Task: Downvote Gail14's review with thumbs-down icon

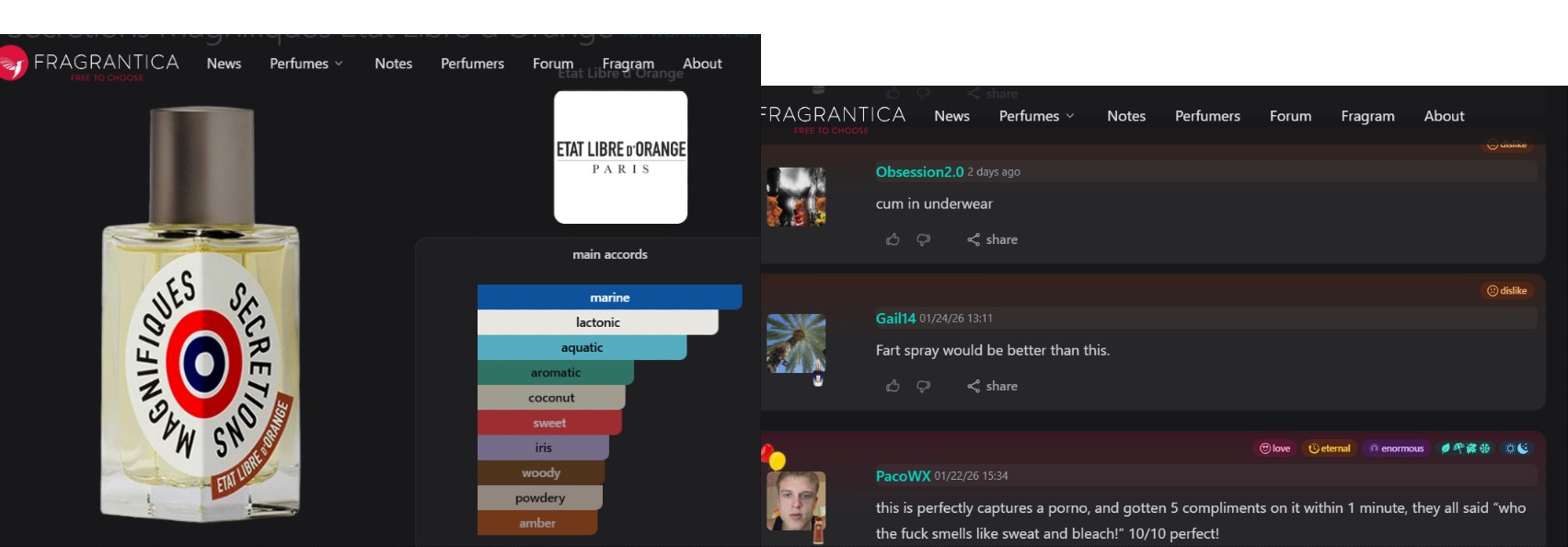Action: point(923,386)
